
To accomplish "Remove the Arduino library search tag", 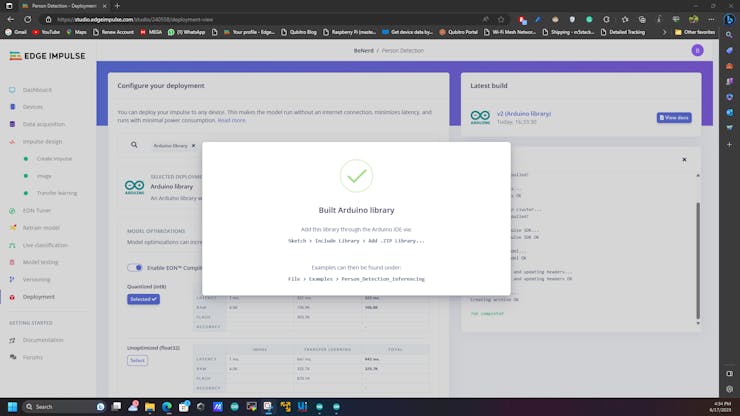I will coord(193,146).
